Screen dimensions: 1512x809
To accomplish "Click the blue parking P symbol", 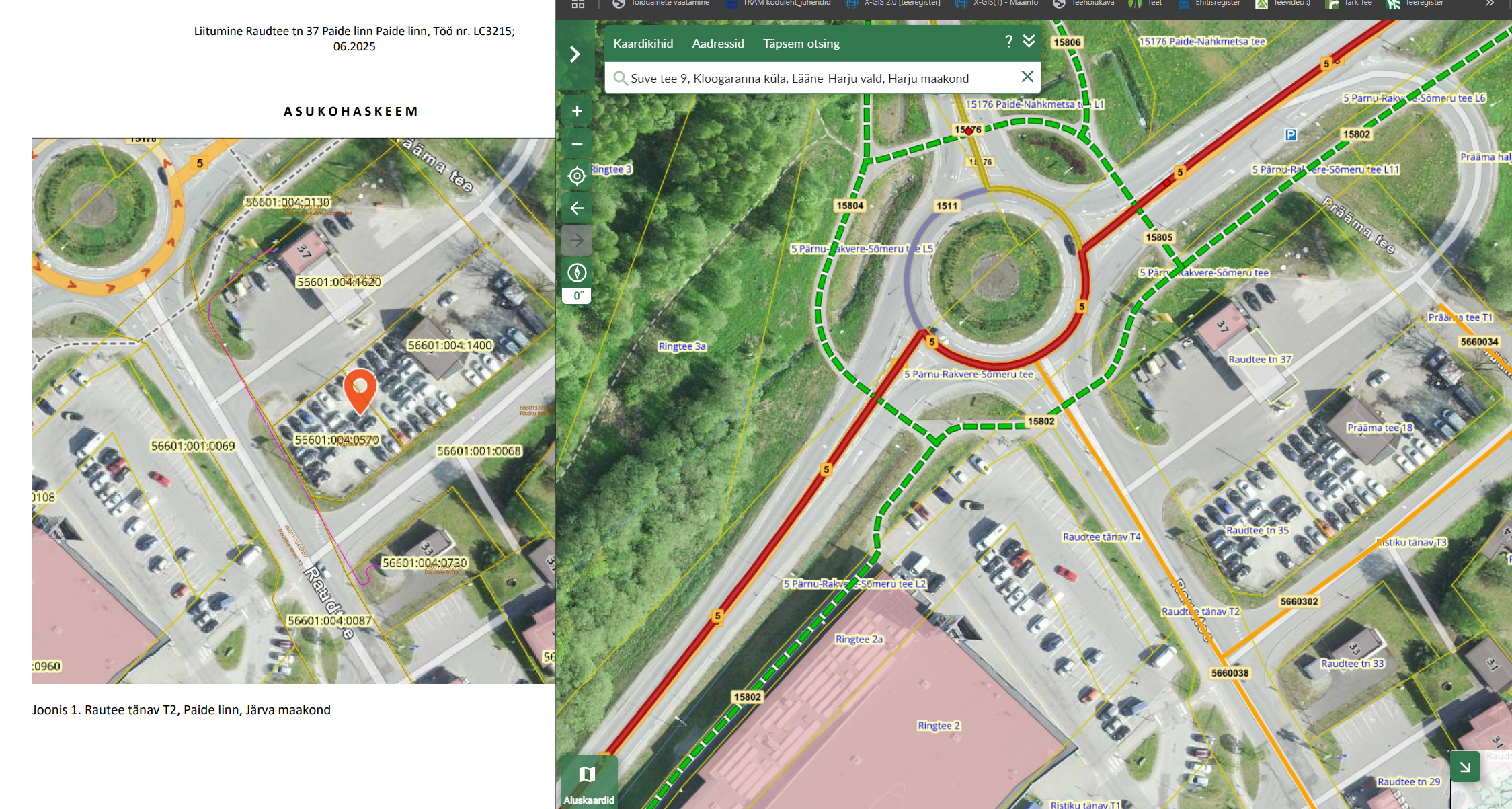I will click(1291, 135).
